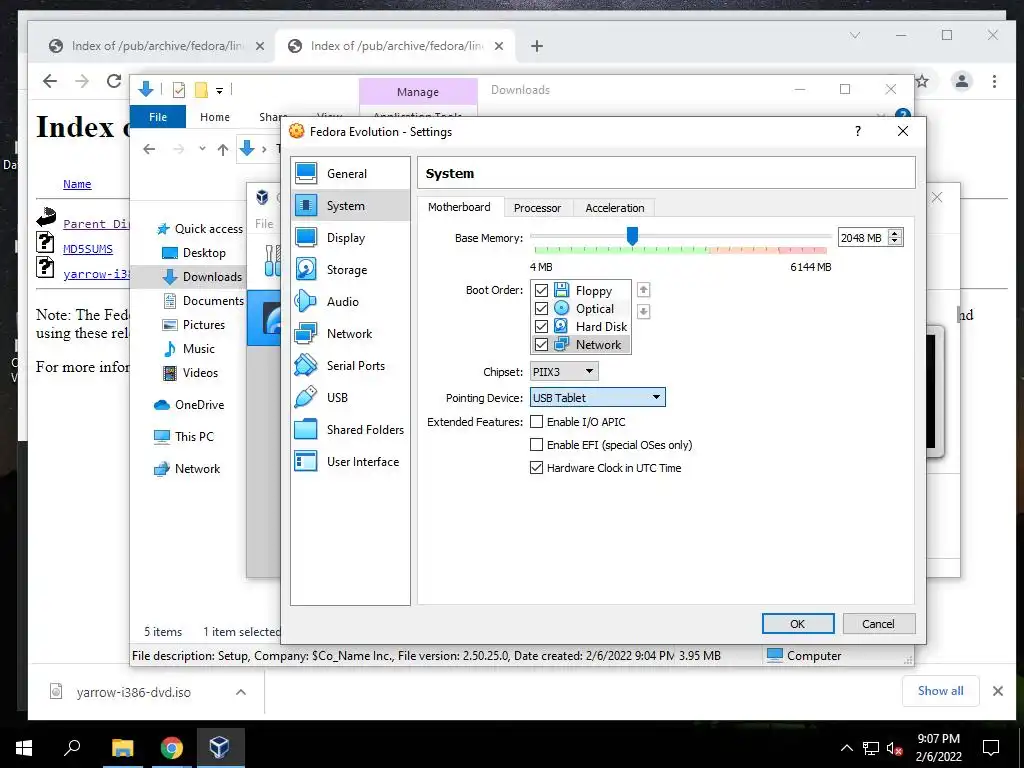Open taskbar search magnifier
The image size is (1024, 768).
pyautogui.click(x=72, y=748)
